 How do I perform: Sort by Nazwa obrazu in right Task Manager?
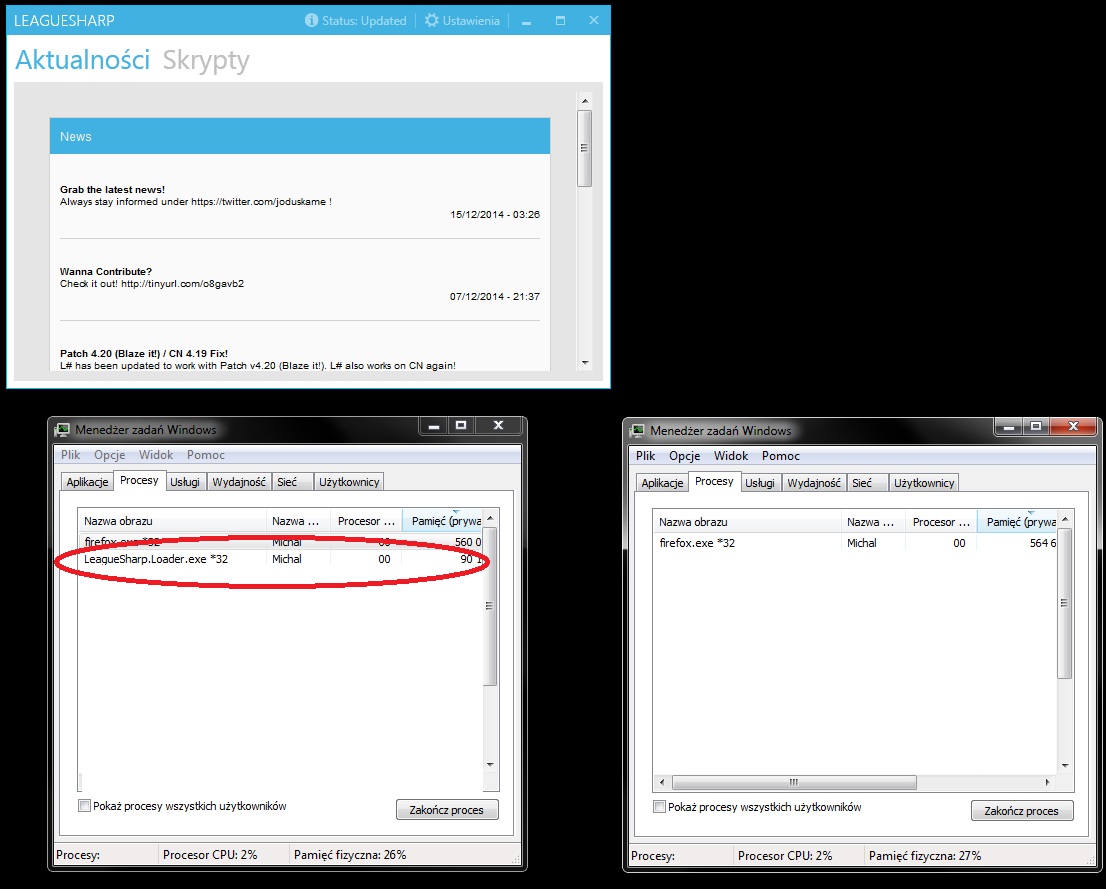(747, 522)
